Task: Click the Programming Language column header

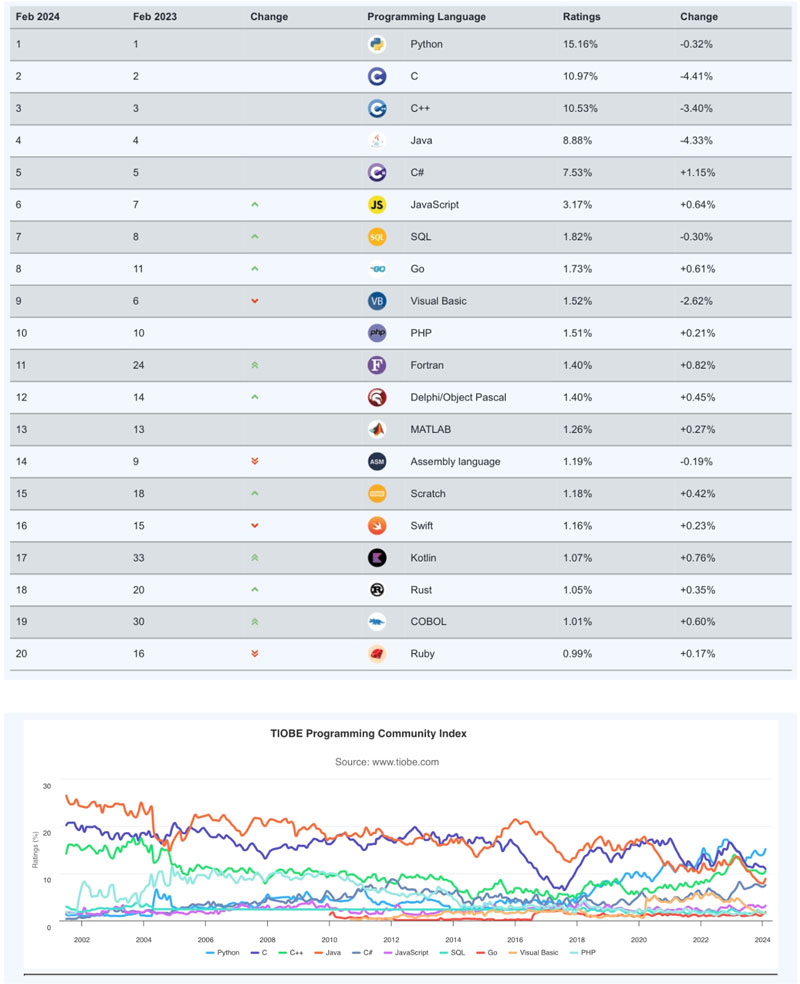Action: pos(426,17)
